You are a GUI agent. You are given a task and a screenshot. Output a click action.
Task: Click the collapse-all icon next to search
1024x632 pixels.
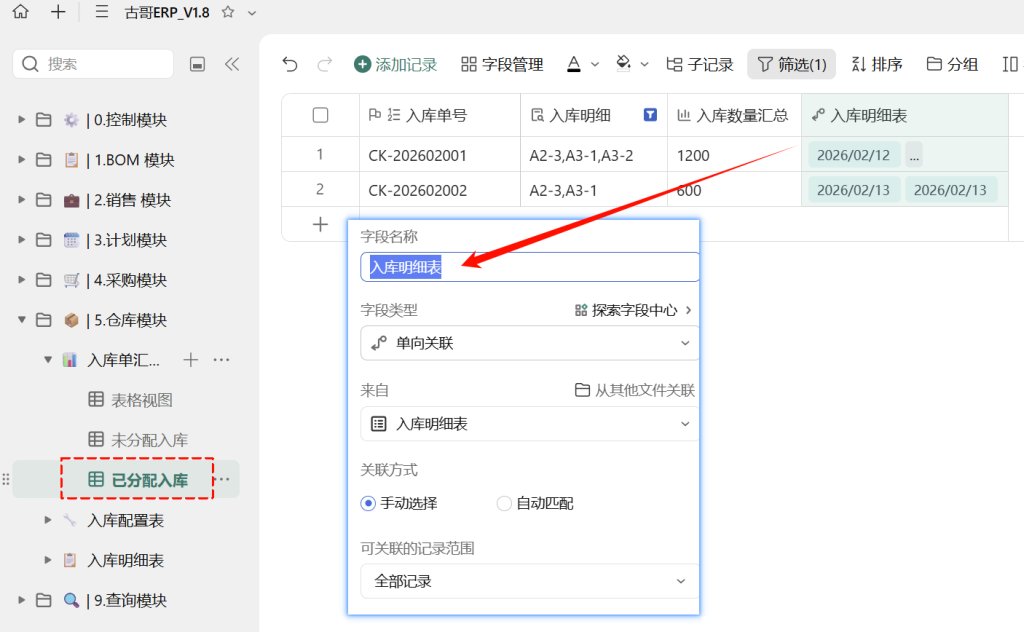tap(197, 64)
